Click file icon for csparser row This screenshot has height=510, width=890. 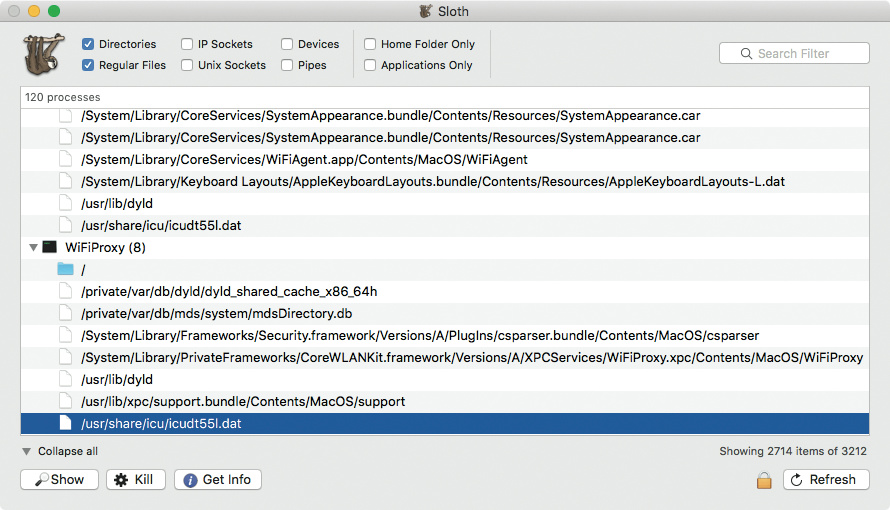[x=66, y=335]
